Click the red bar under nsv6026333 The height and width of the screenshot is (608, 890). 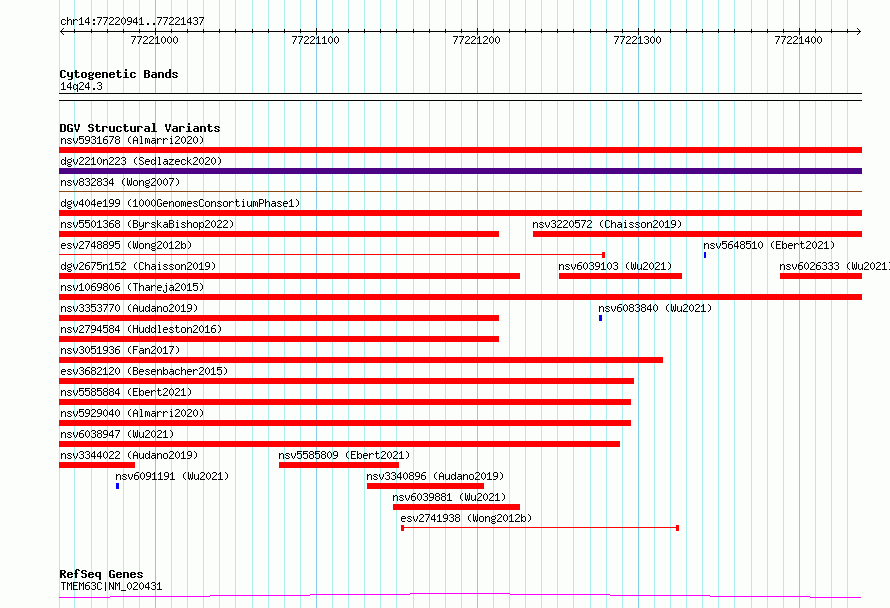[821, 276]
